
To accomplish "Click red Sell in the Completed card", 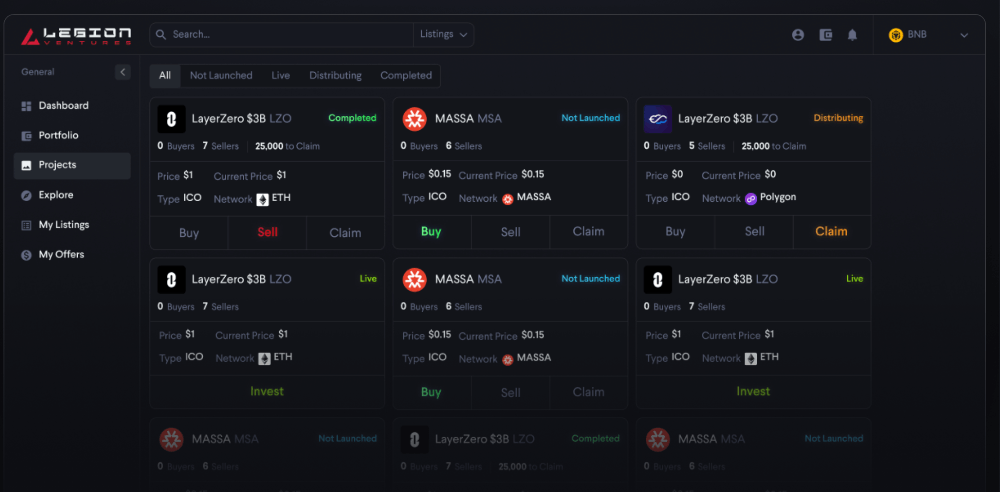I will coord(267,232).
